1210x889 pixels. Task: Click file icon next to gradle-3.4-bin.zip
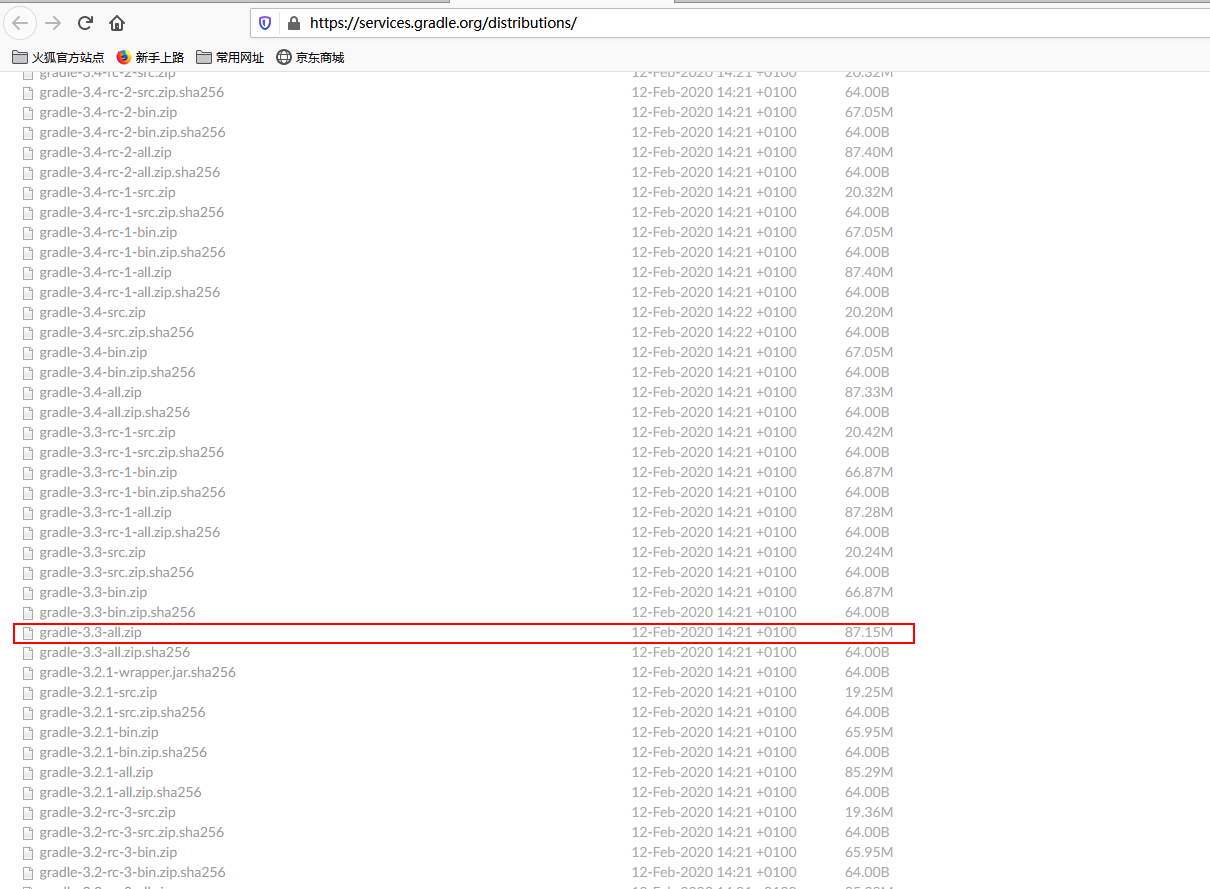[28, 353]
